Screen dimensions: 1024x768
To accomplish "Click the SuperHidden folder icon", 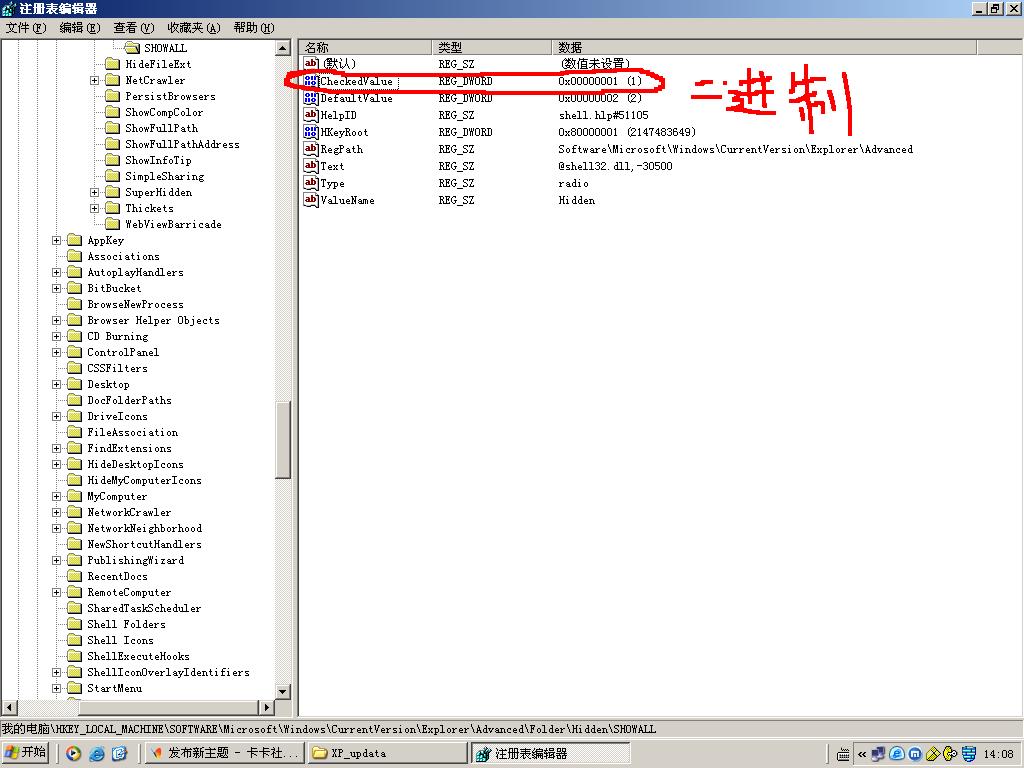I will pyautogui.click(x=113, y=192).
